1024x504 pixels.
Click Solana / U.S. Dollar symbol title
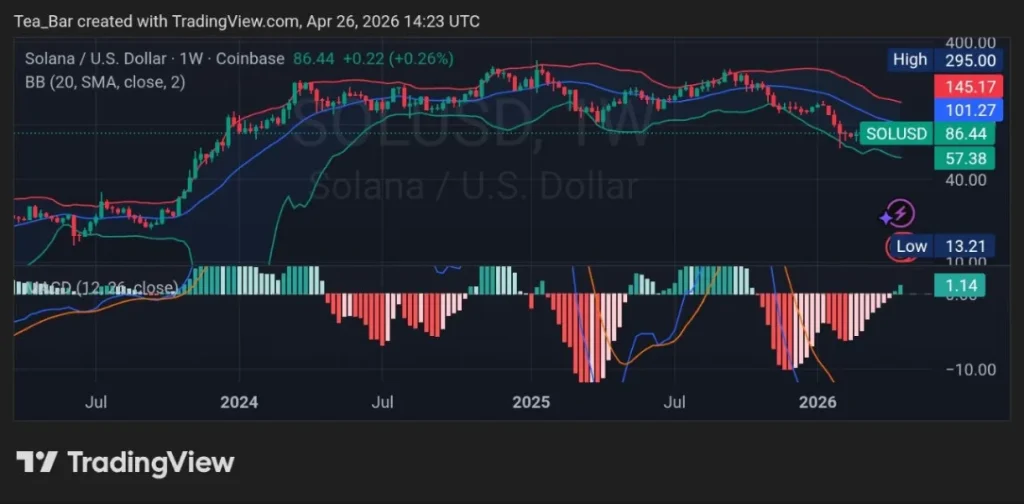tap(95, 59)
